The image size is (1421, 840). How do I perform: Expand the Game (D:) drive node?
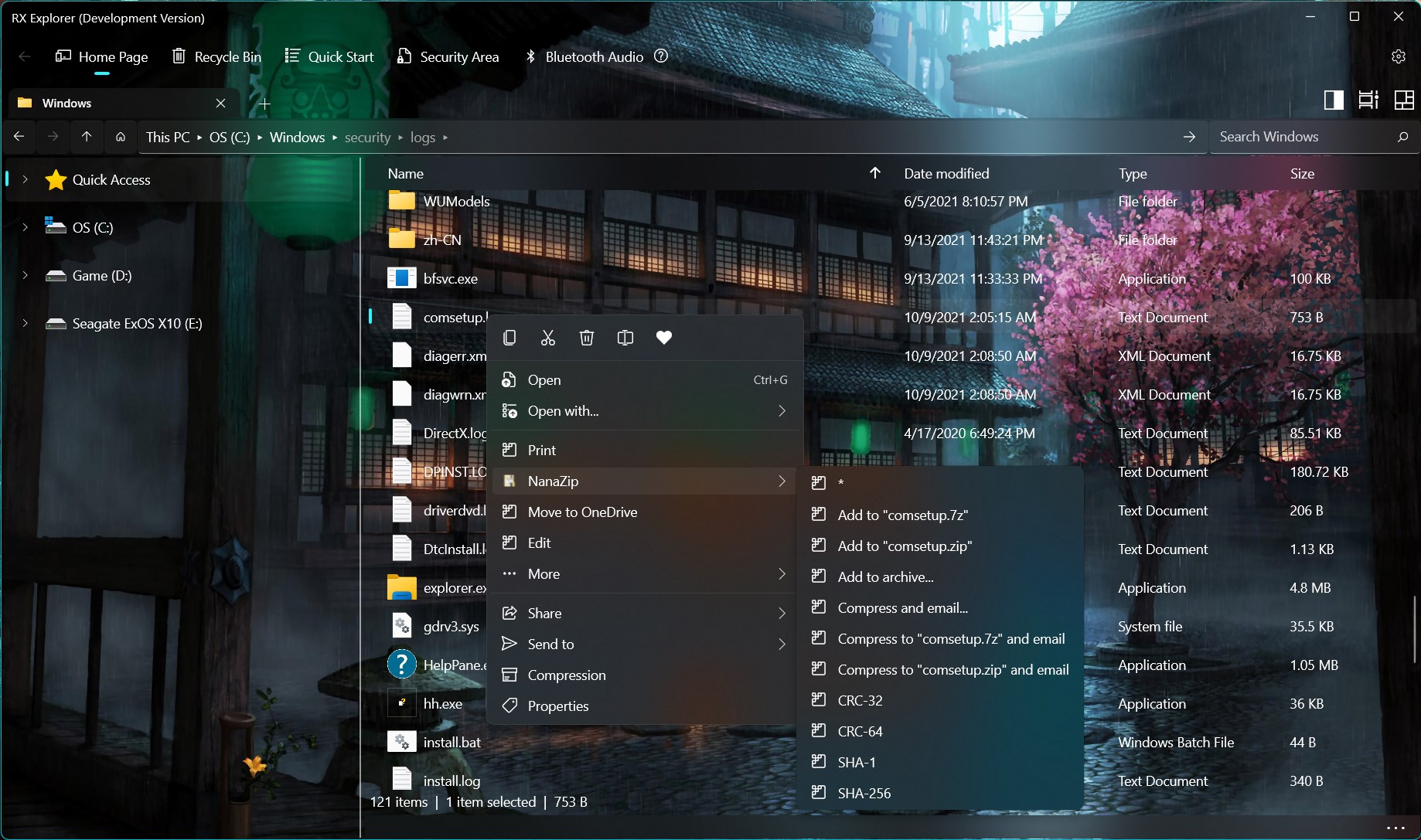[26, 275]
